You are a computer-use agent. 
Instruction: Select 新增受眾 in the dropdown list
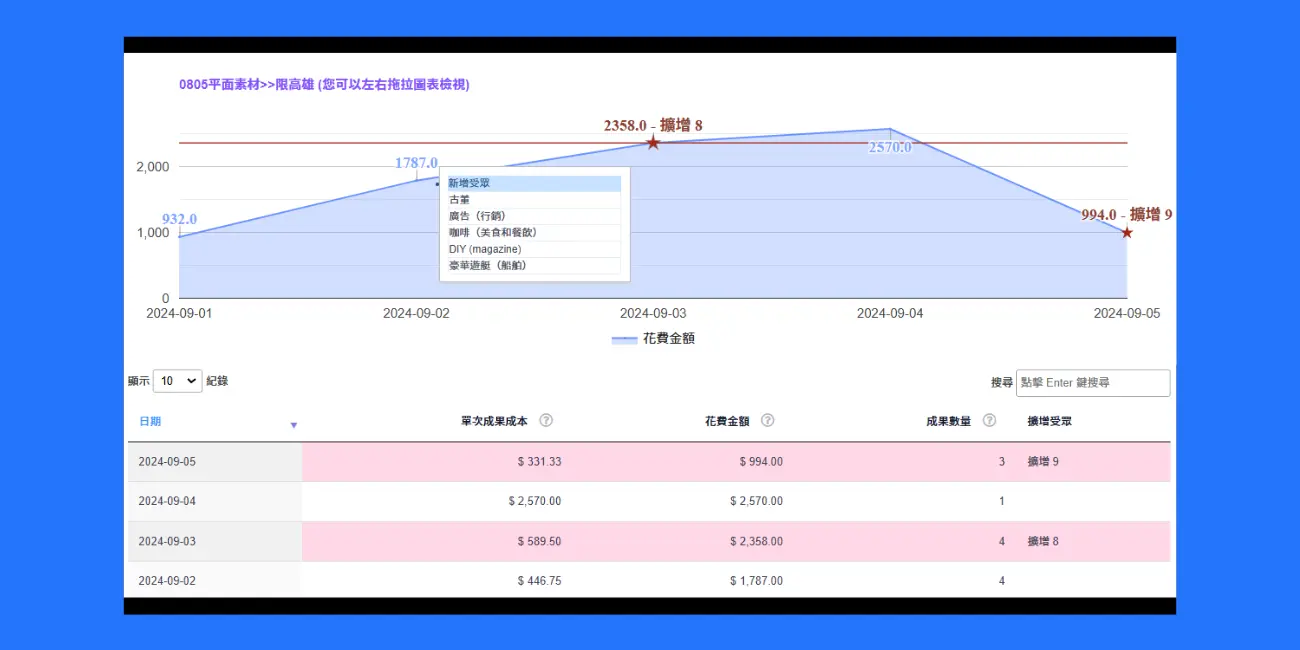(x=534, y=183)
